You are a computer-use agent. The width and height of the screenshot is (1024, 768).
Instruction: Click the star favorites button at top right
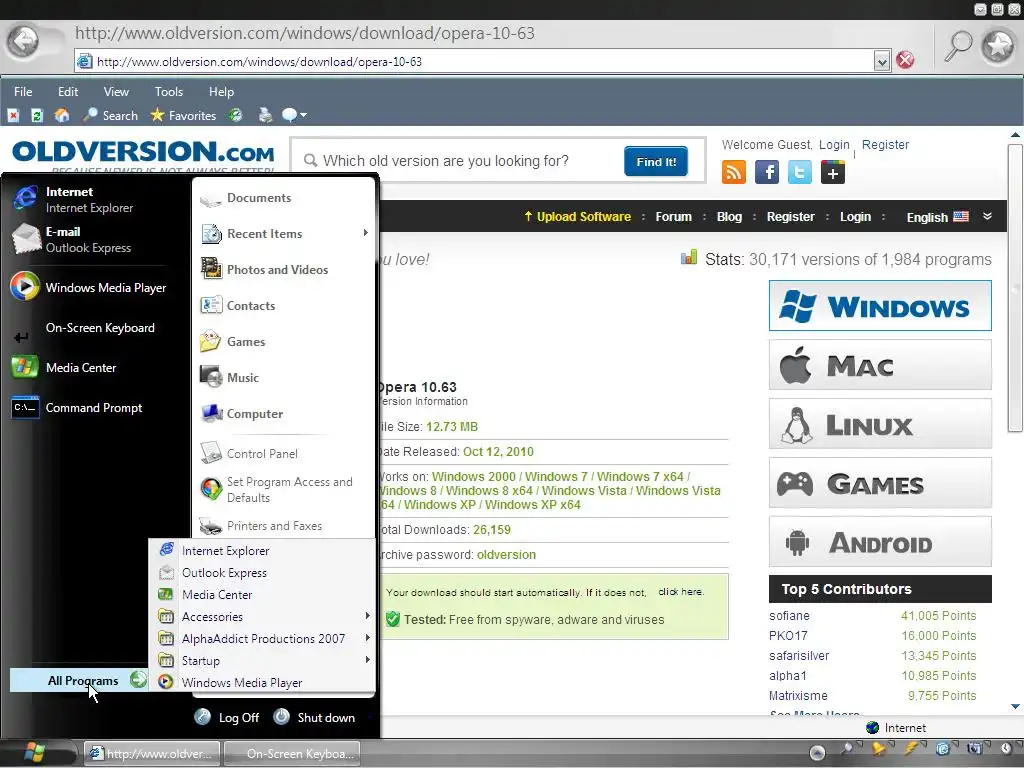click(999, 46)
